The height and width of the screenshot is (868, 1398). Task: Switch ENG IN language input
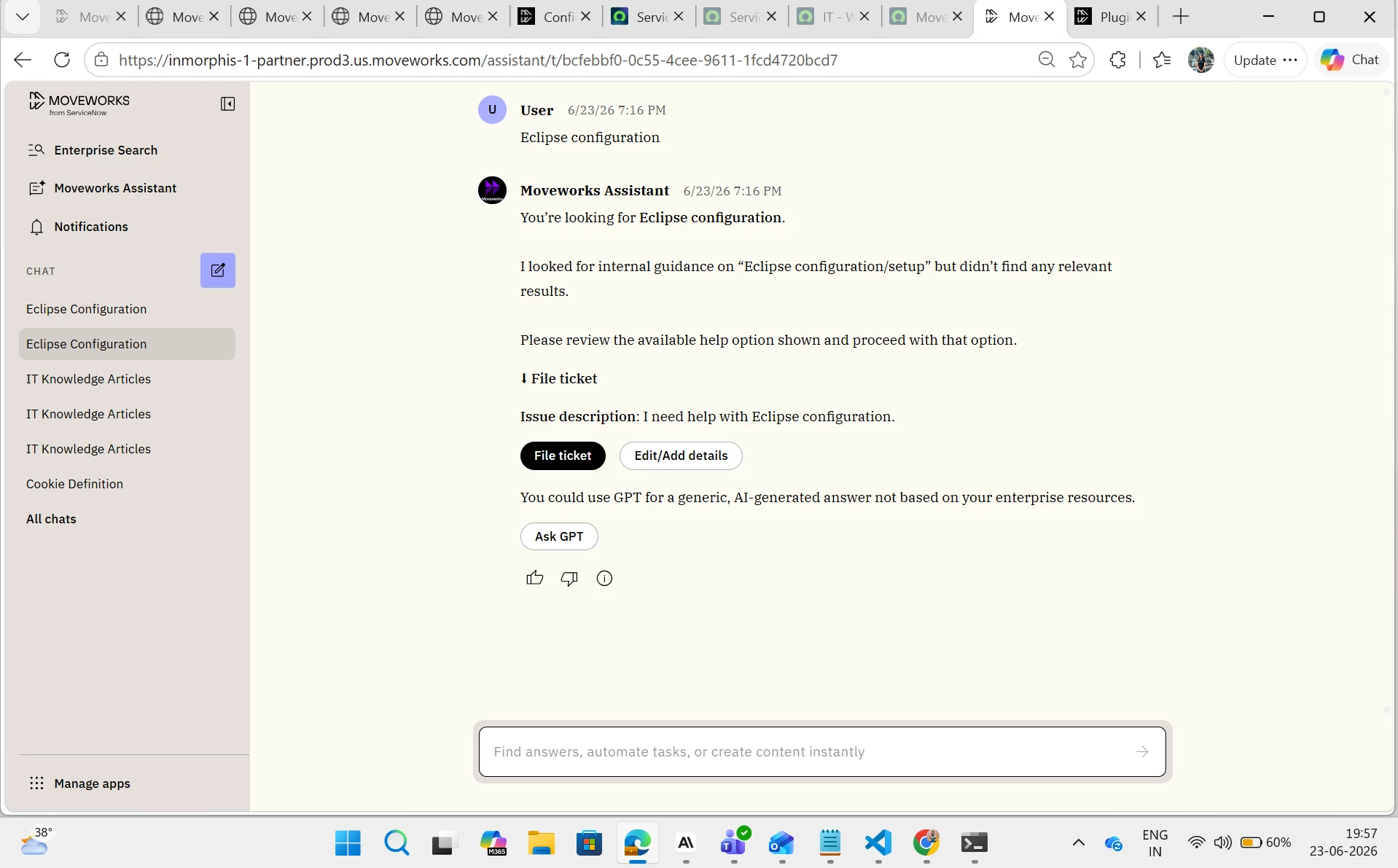click(1155, 842)
